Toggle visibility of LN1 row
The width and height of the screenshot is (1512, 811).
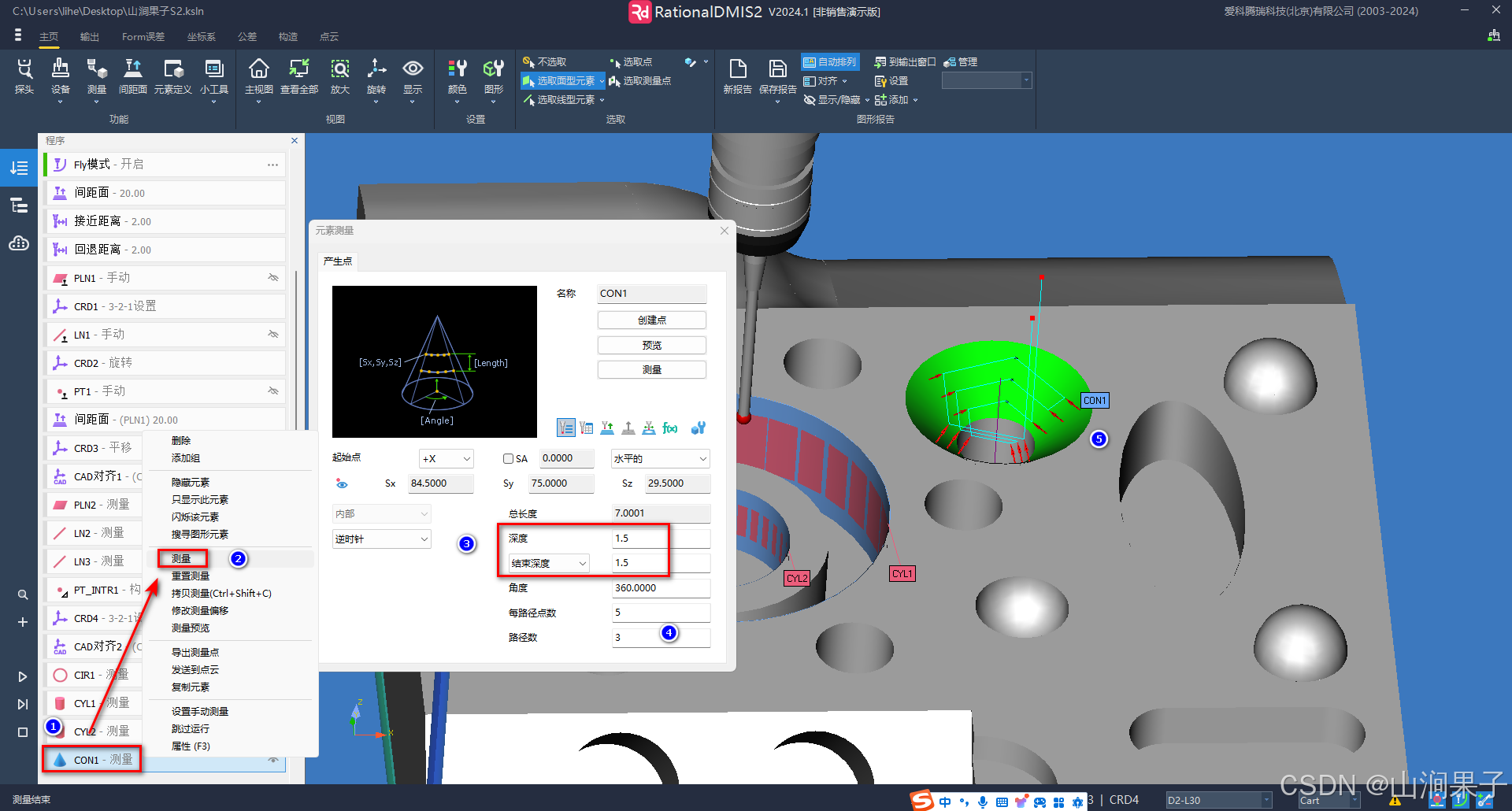tap(273, 334)
